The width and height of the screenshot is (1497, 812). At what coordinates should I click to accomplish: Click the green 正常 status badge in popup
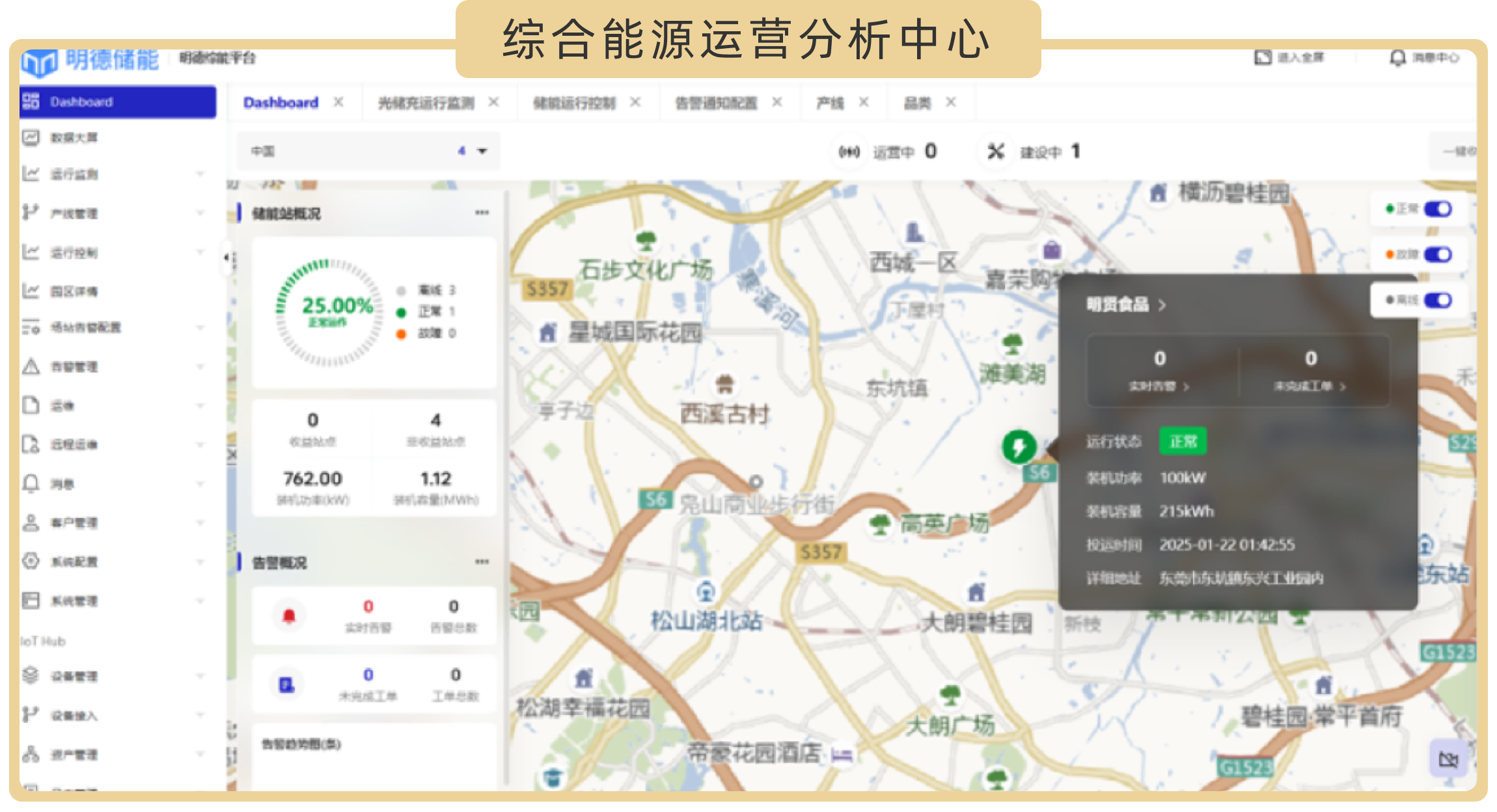[x=1183, y=442]
